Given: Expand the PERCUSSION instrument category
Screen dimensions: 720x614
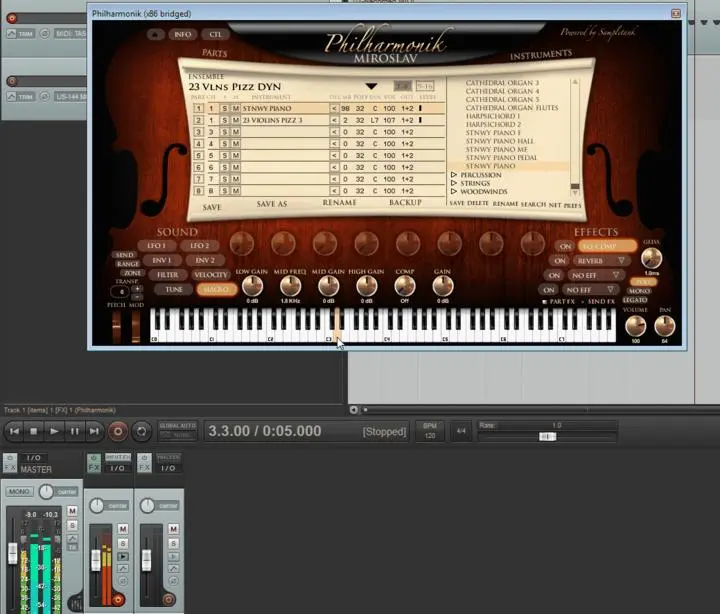Looking at the screenshot, I should click(x=454, y=175).
